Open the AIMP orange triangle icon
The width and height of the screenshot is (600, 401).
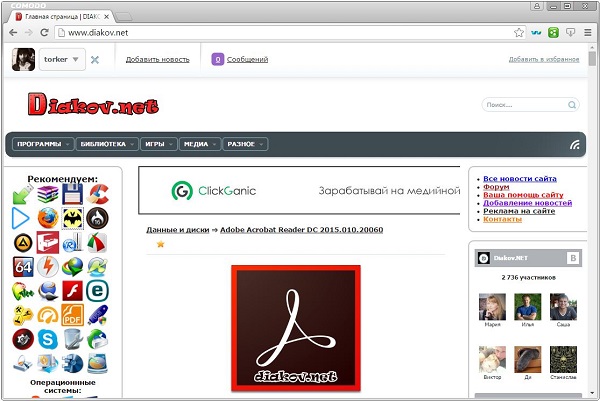point(23,243)
